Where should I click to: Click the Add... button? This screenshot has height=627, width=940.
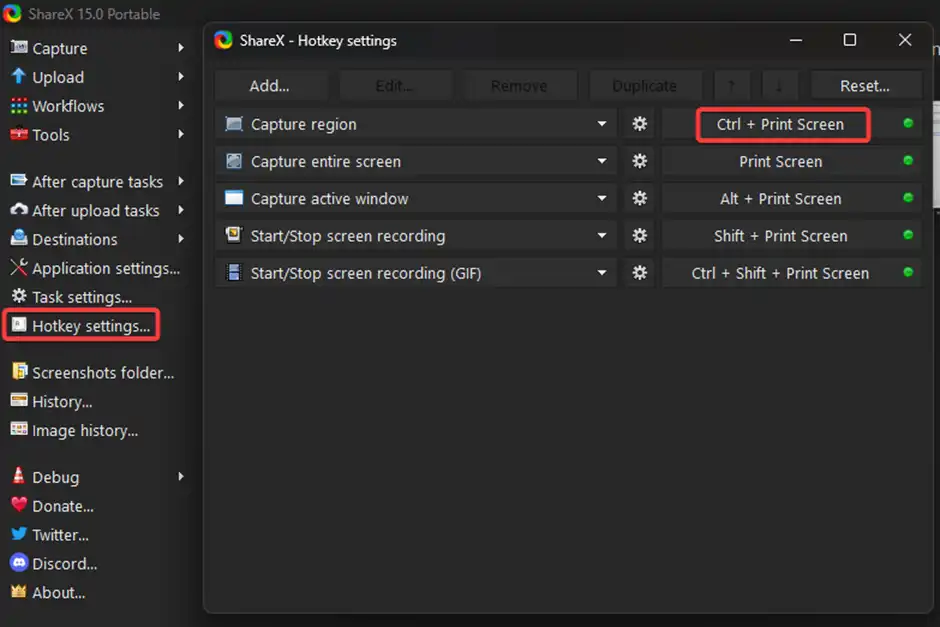[270, 85]
